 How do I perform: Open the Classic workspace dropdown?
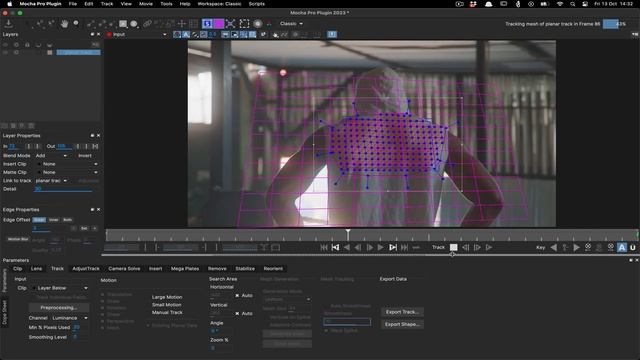291,24
